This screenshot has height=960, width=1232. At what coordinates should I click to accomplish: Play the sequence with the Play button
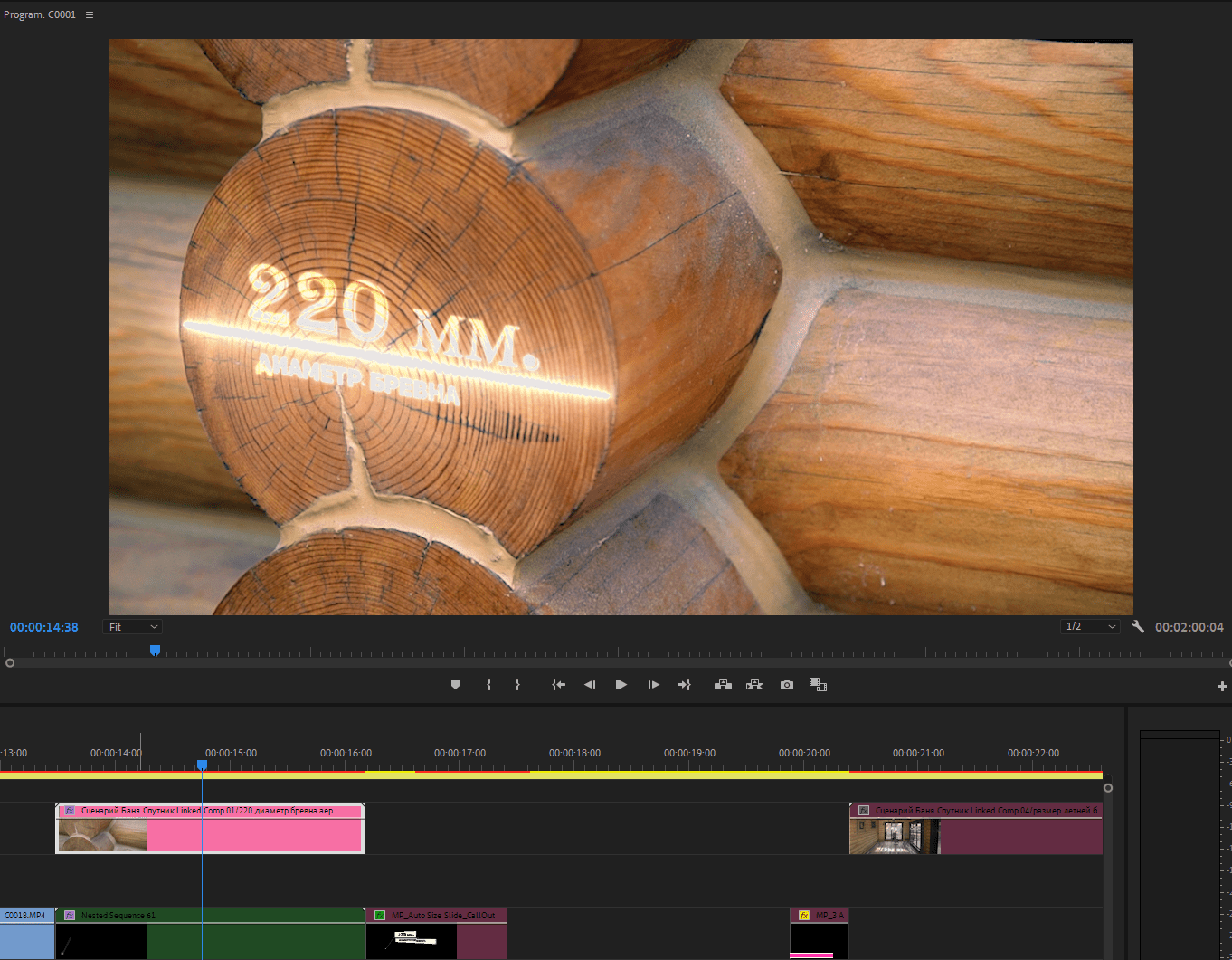point(621,684)
